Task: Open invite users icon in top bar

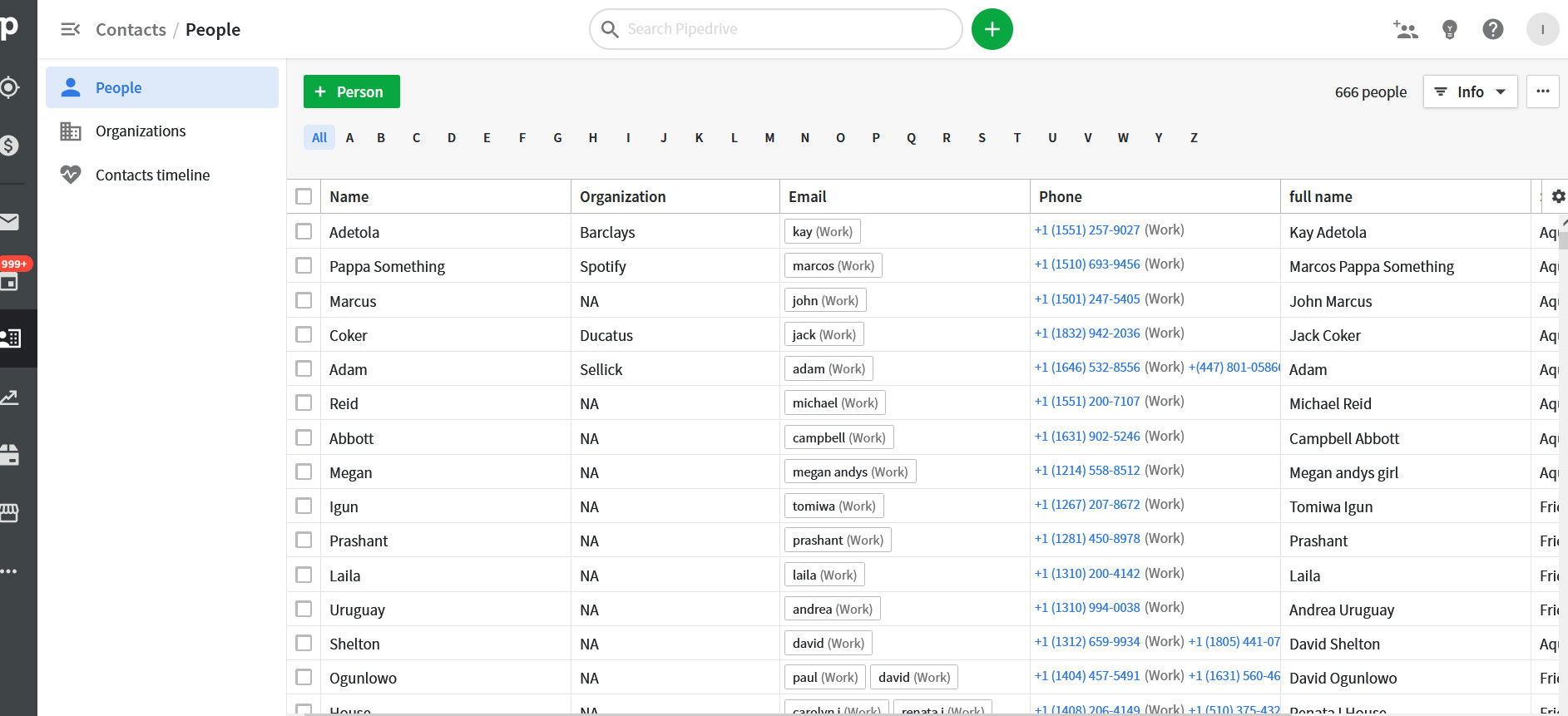Action: tap(1405, 30)
